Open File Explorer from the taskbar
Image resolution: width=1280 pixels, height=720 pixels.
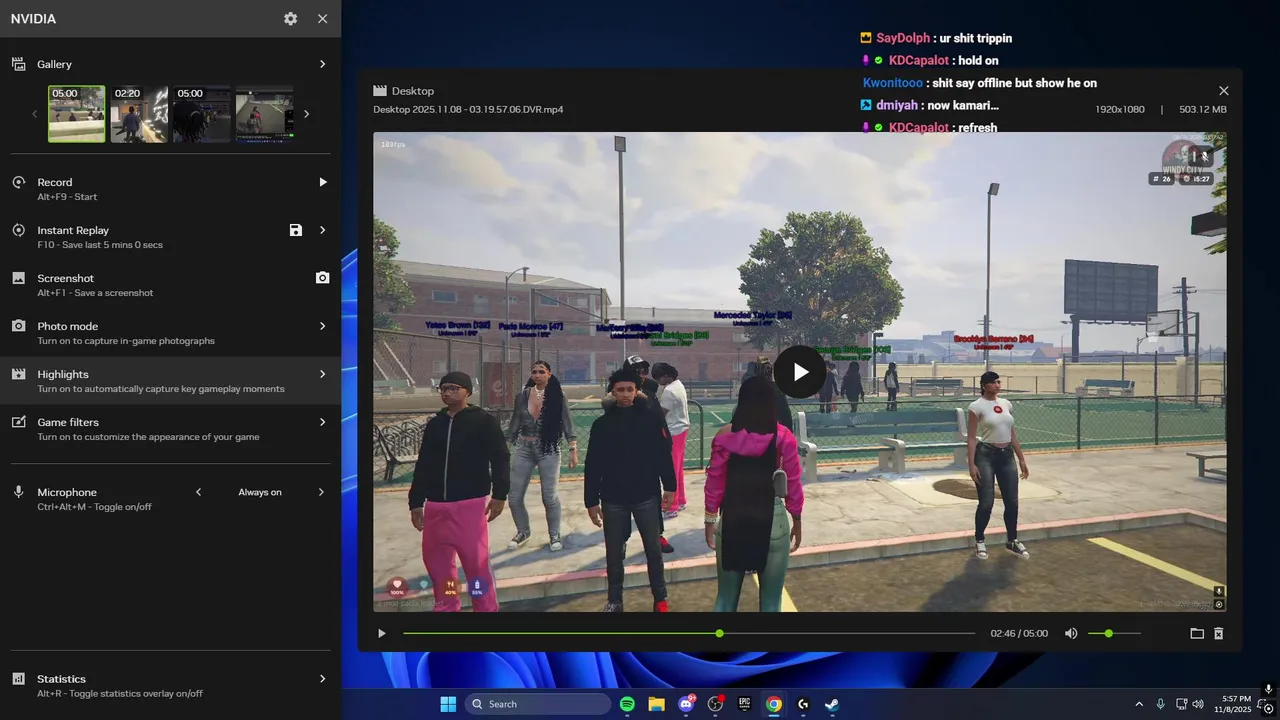click(x=656, y=704)
